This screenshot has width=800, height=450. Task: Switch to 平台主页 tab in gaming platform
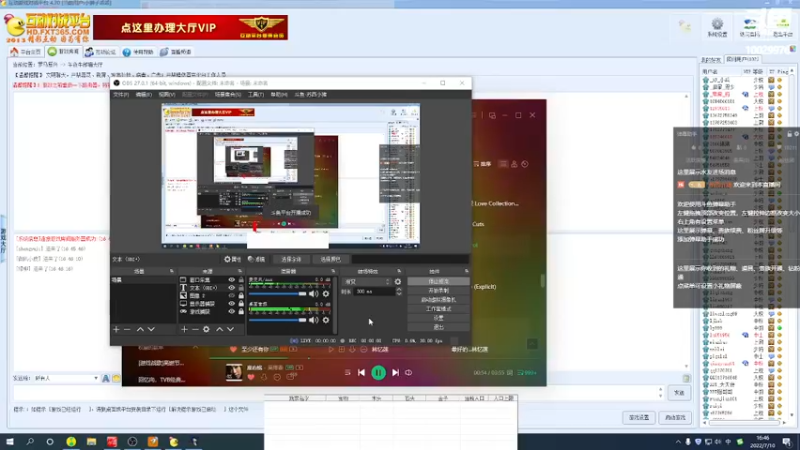[26, 52]
